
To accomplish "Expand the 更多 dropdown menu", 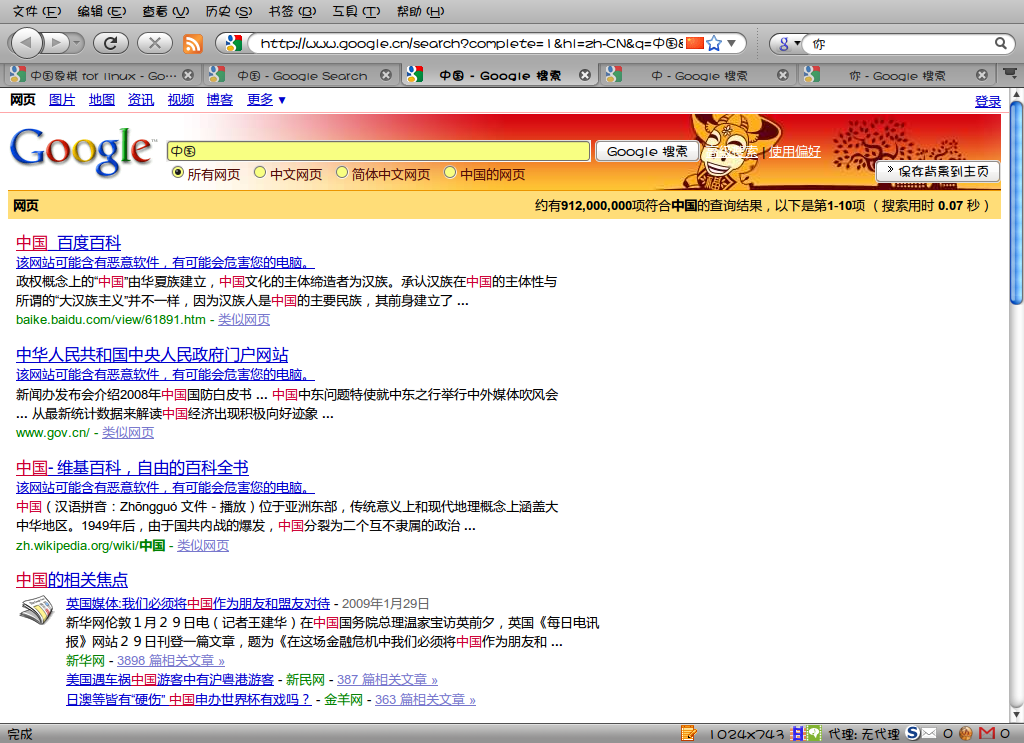I will pos(266,100).
